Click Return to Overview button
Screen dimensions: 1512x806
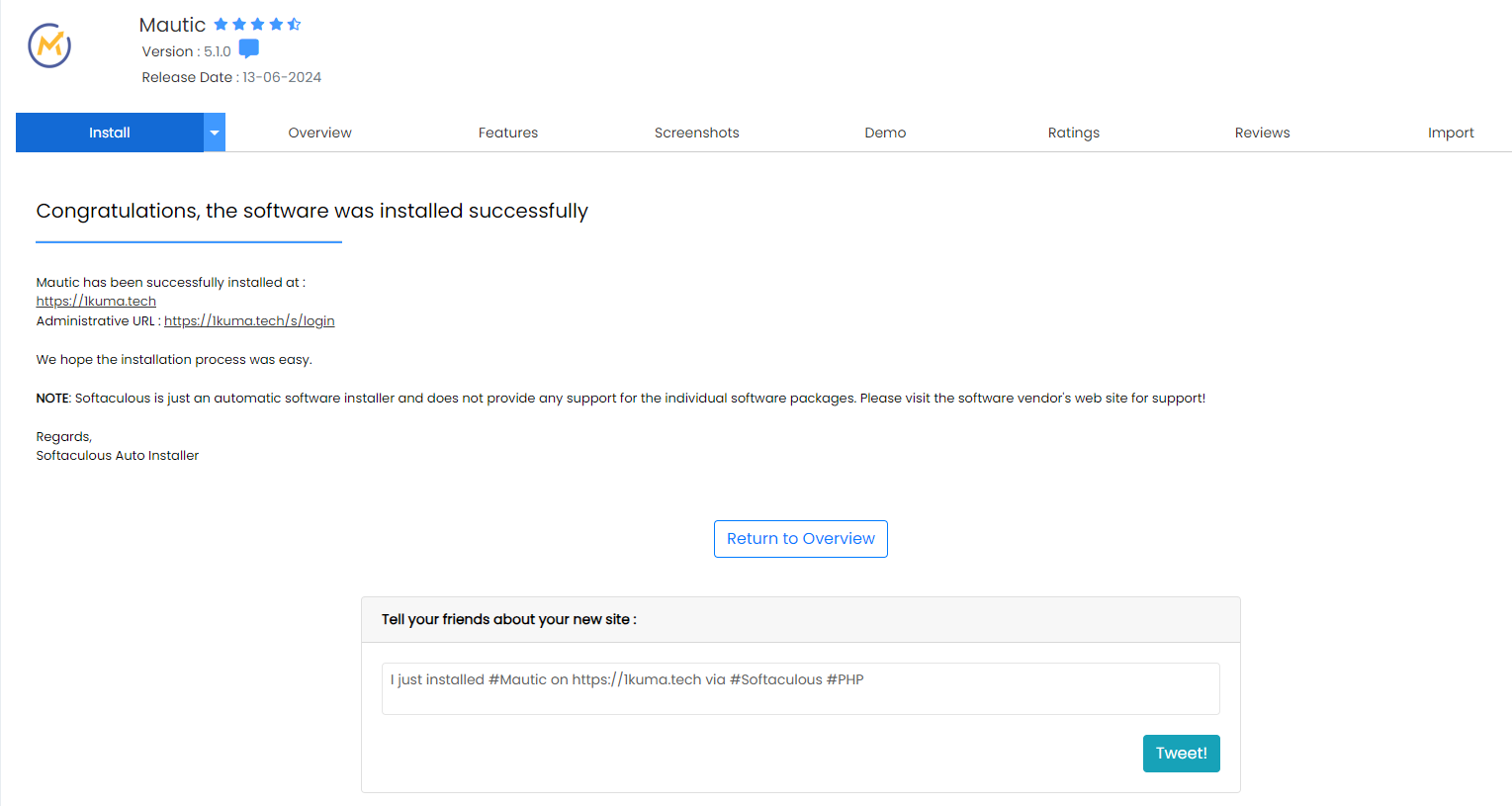pyautogui.click(x=801, y=539)
